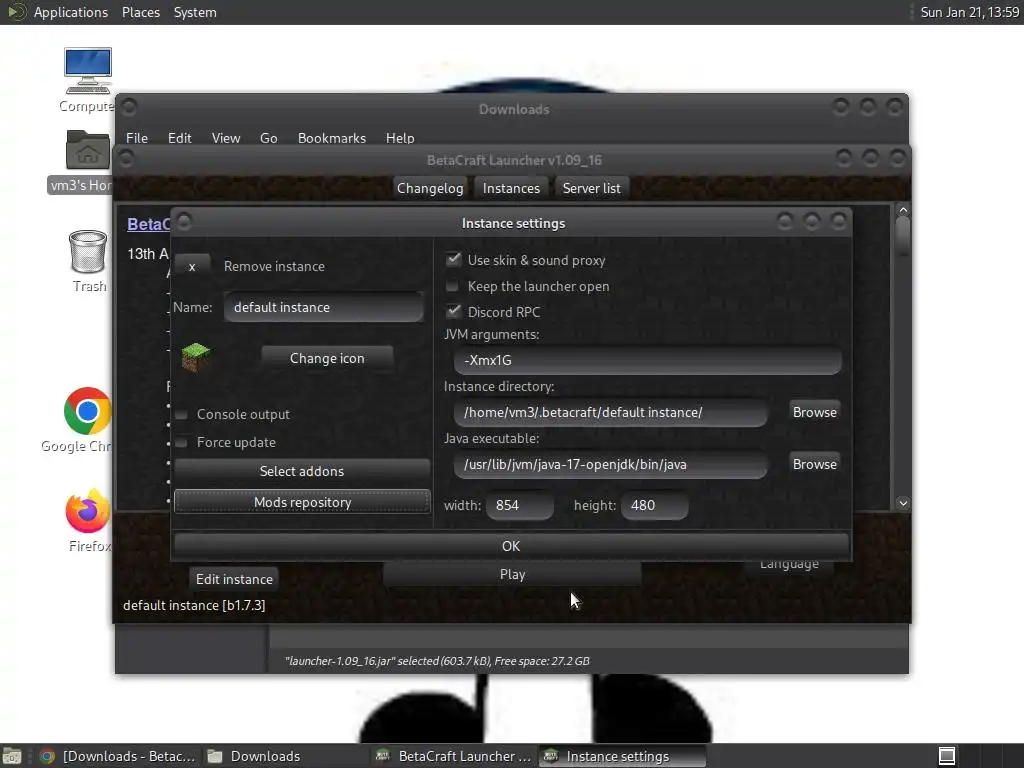Click 'default instance [b1.7.3]' status text
Image resolution: width=1024 pixels, height=768 pixels.
[194, 605]
